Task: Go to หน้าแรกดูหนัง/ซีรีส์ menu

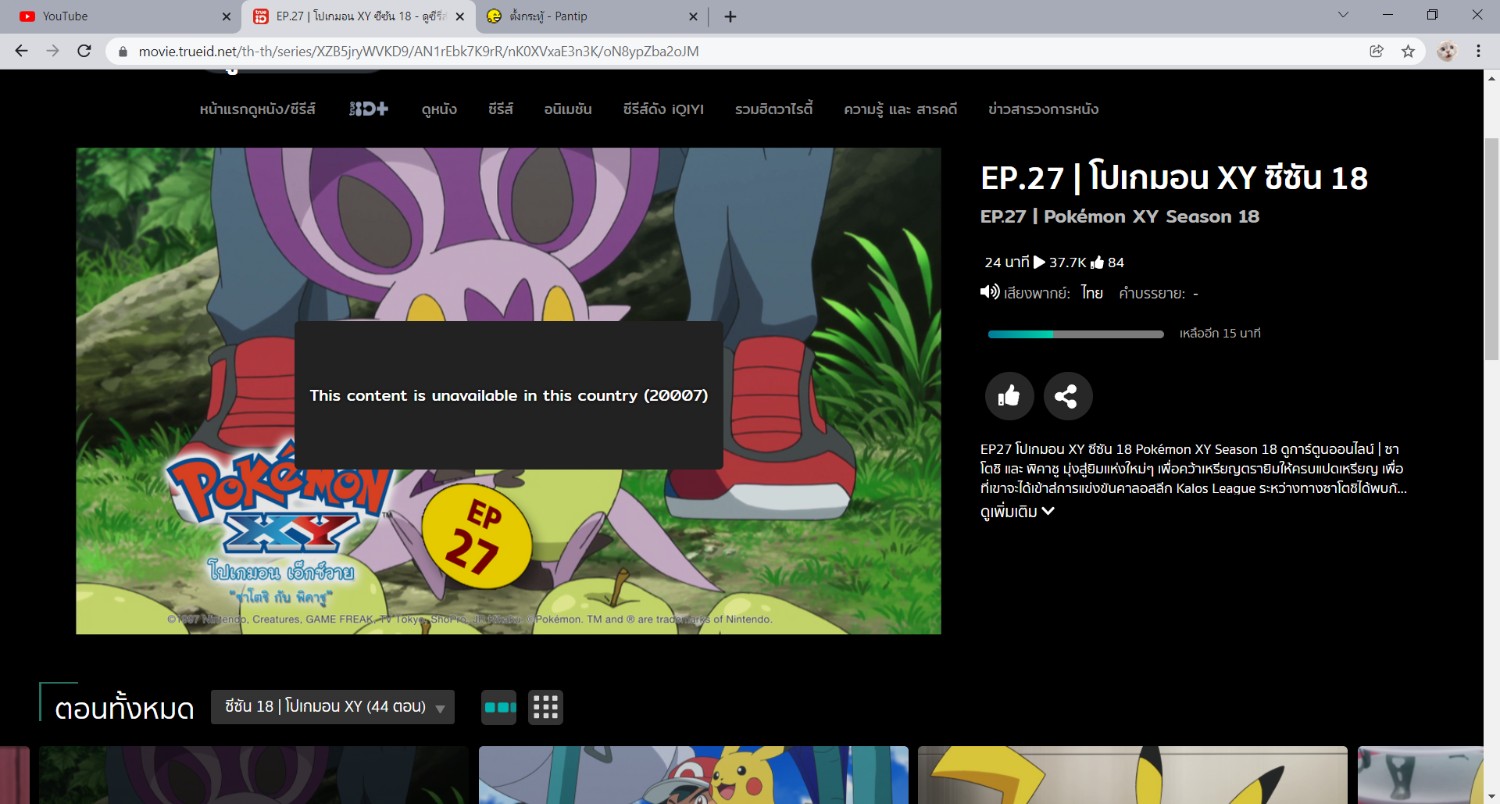Action: (x=258, y=109)
